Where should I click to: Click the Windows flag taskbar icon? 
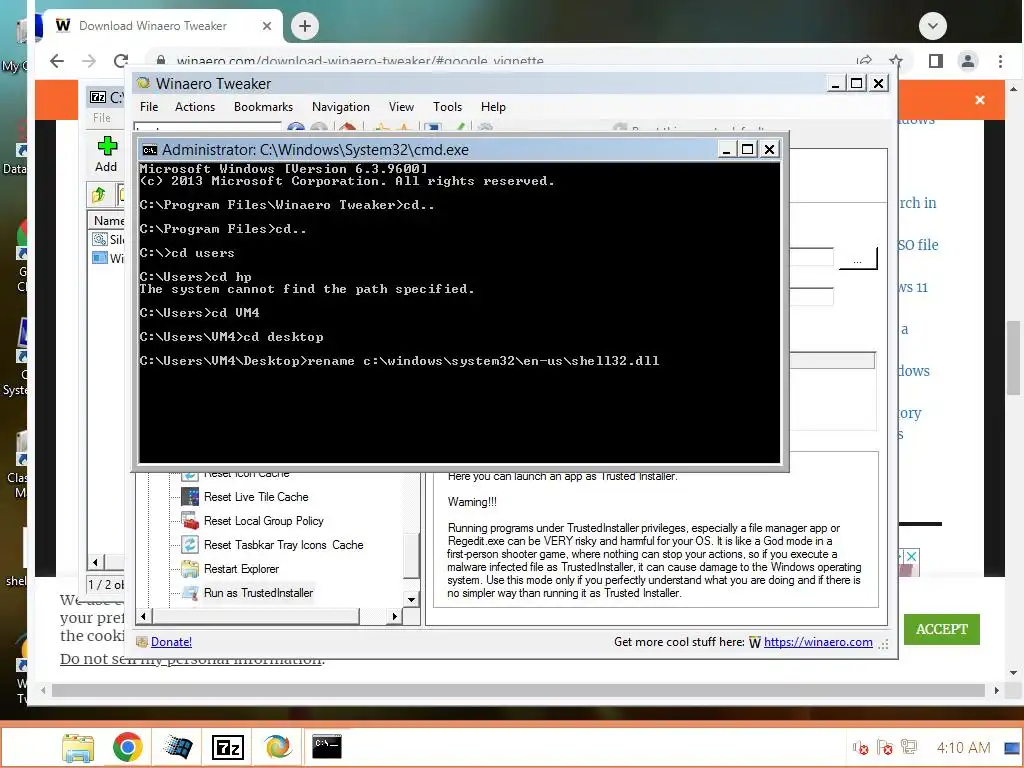(x=178, y=746)
